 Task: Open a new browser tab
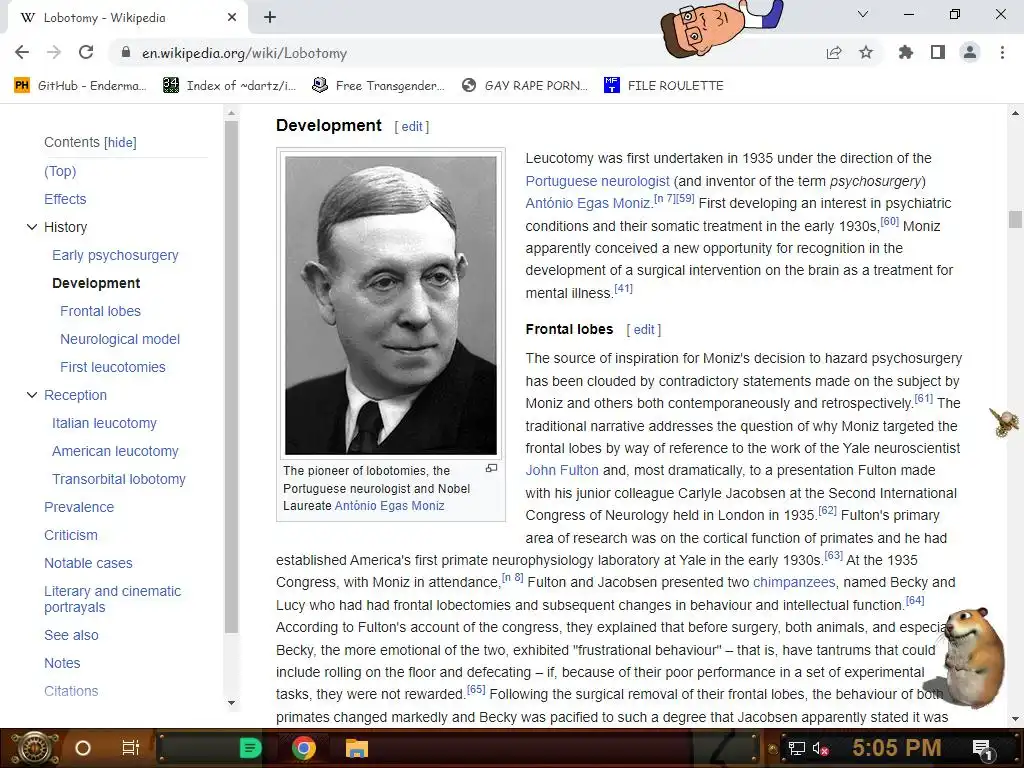click(270, 18)
